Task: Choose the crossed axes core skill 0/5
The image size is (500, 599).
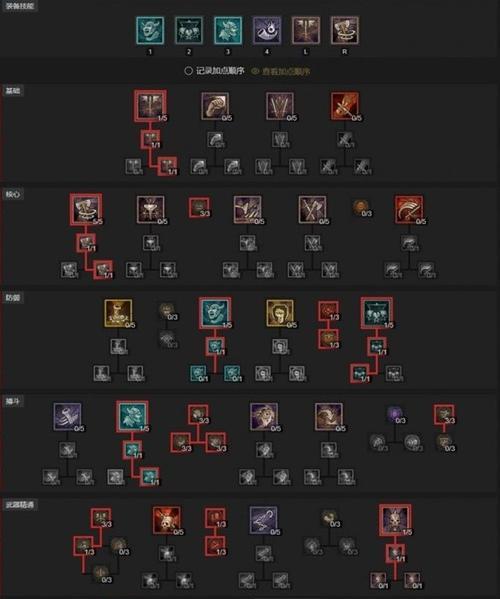Action: click(312, 209)
